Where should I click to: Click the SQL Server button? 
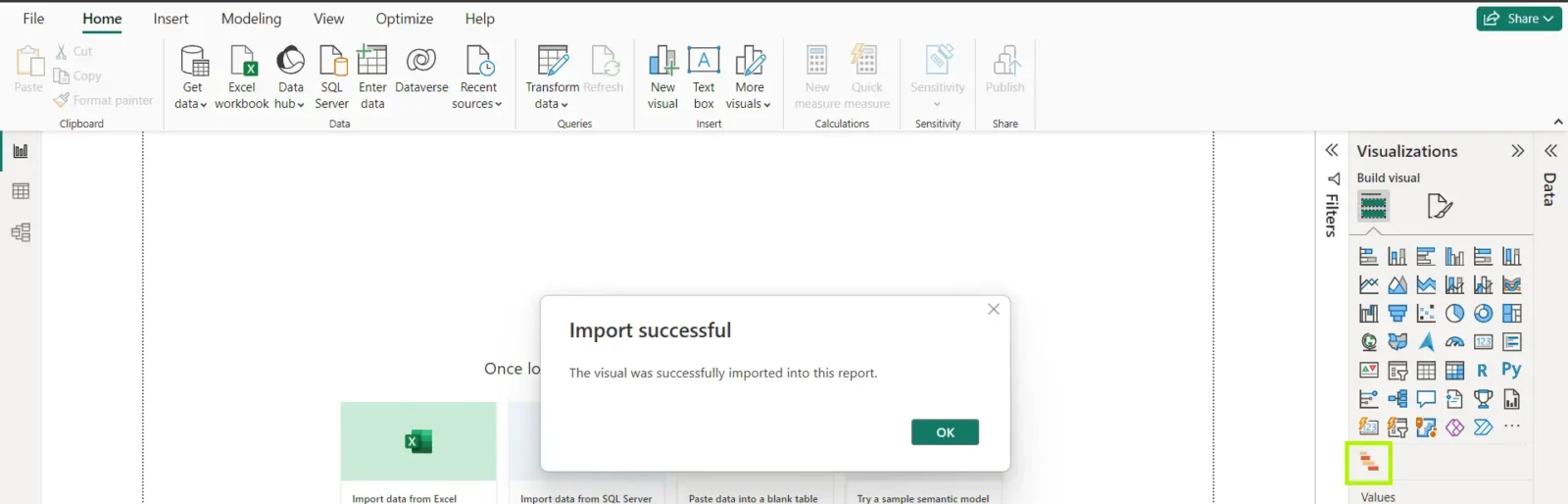332,77
